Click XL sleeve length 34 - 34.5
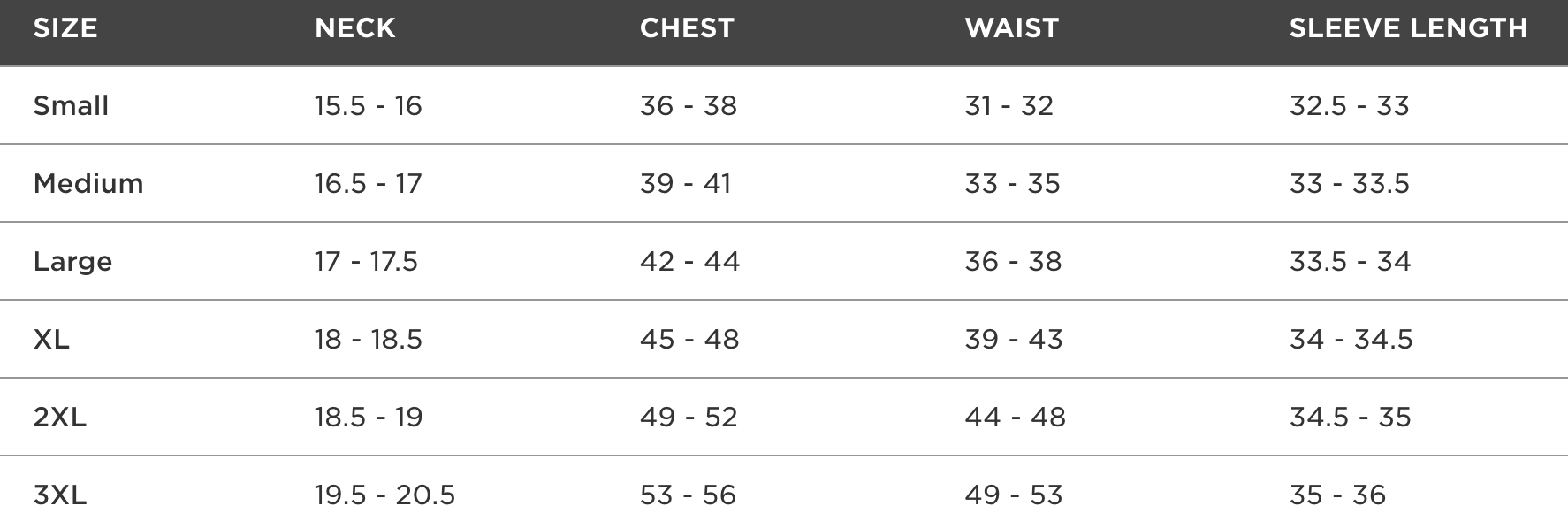 (x=1351, y=340)
